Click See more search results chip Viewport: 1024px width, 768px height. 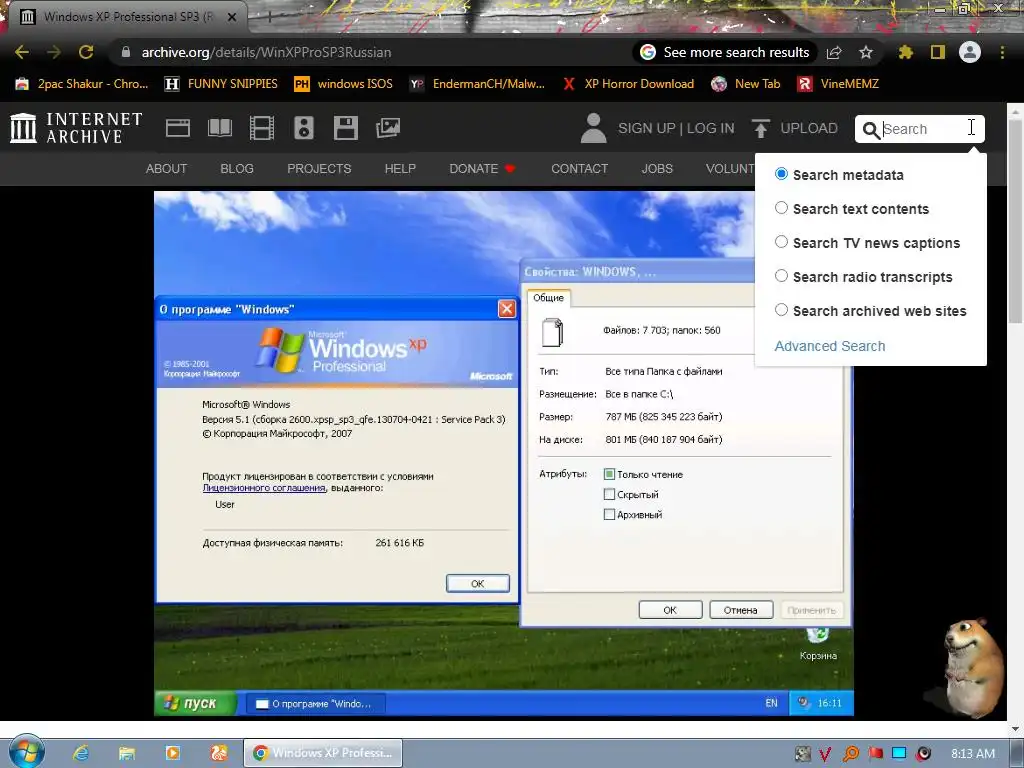[x=724, y=52]
